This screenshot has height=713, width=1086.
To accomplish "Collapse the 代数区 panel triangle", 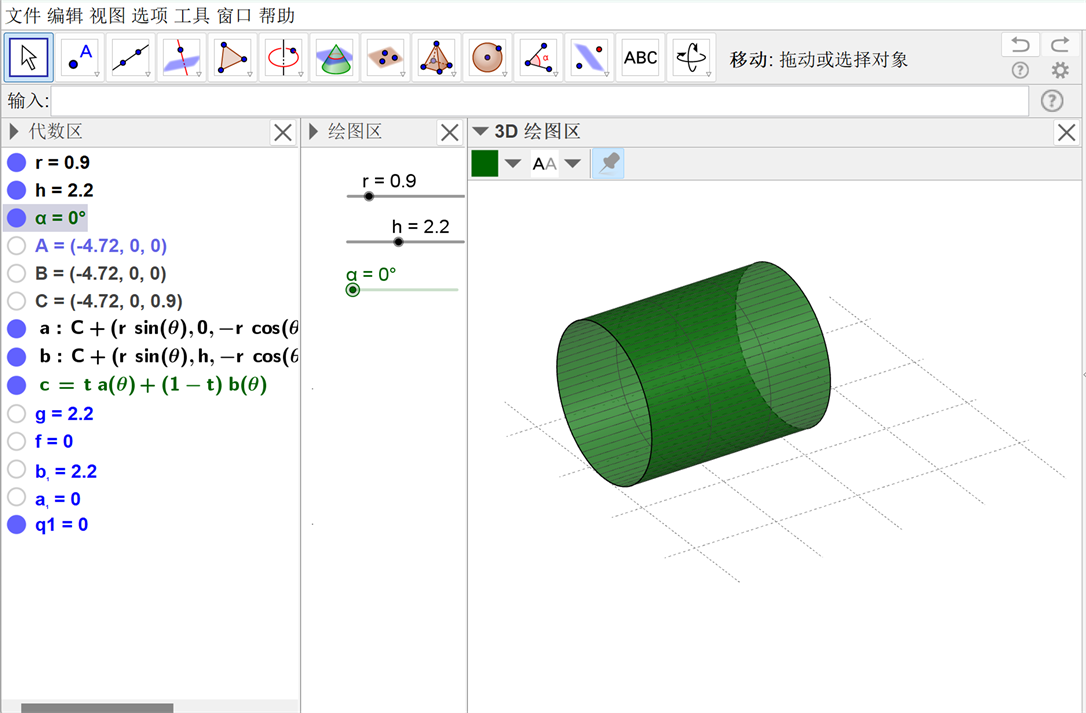I will 14,132.
